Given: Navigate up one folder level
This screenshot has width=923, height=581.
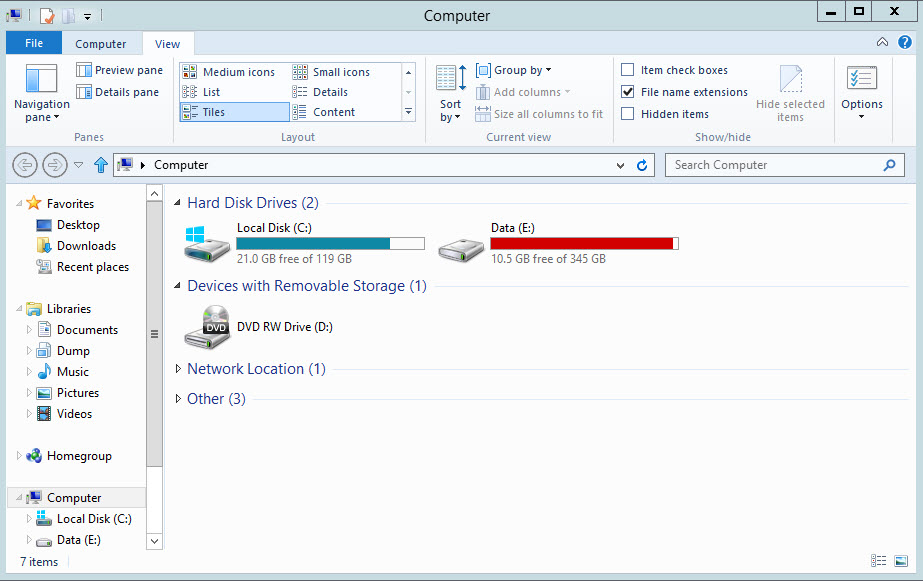Looking at the screenshot, I should point(100,165).
